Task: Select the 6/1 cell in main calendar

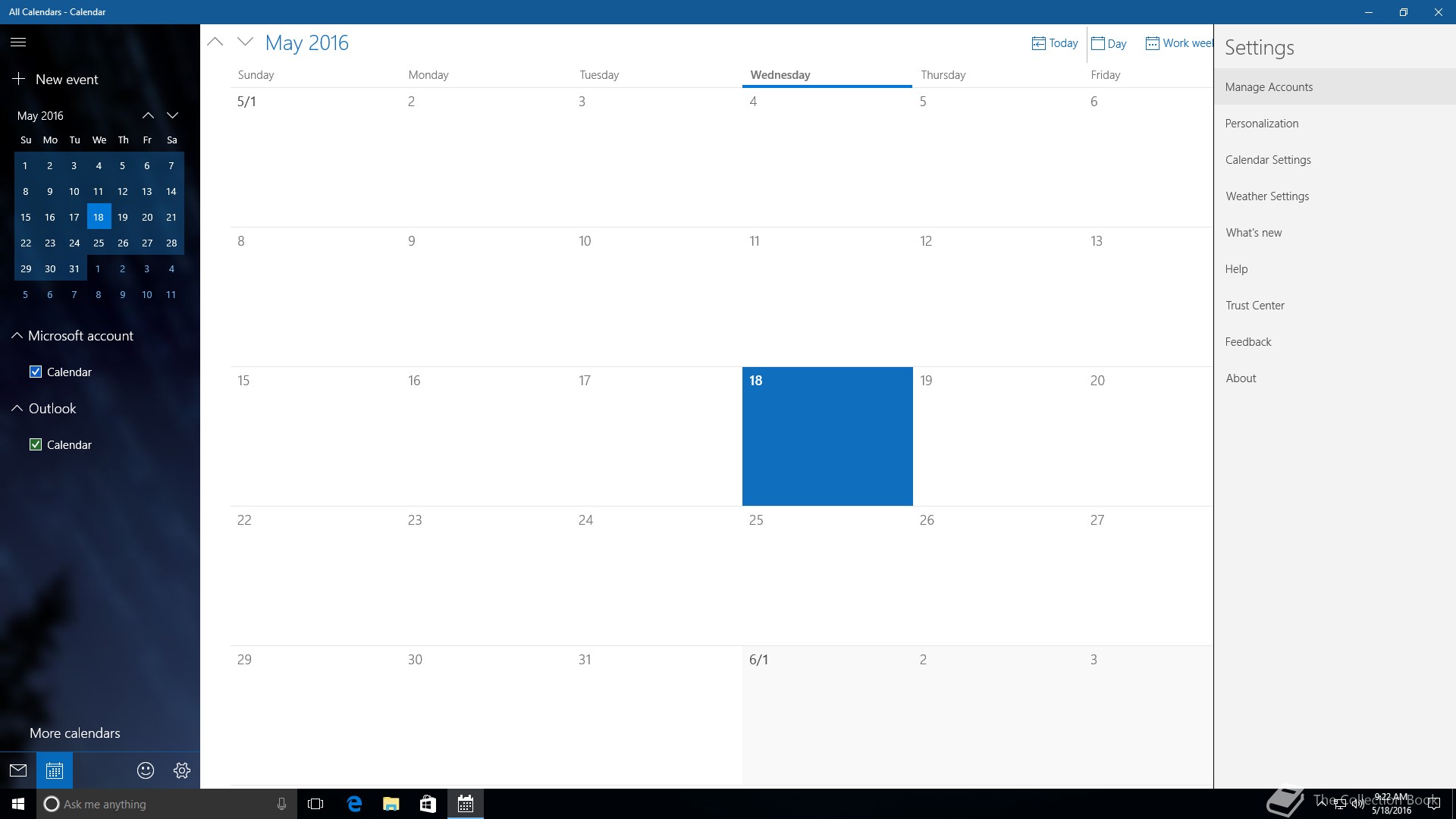Action: [827, 715]
